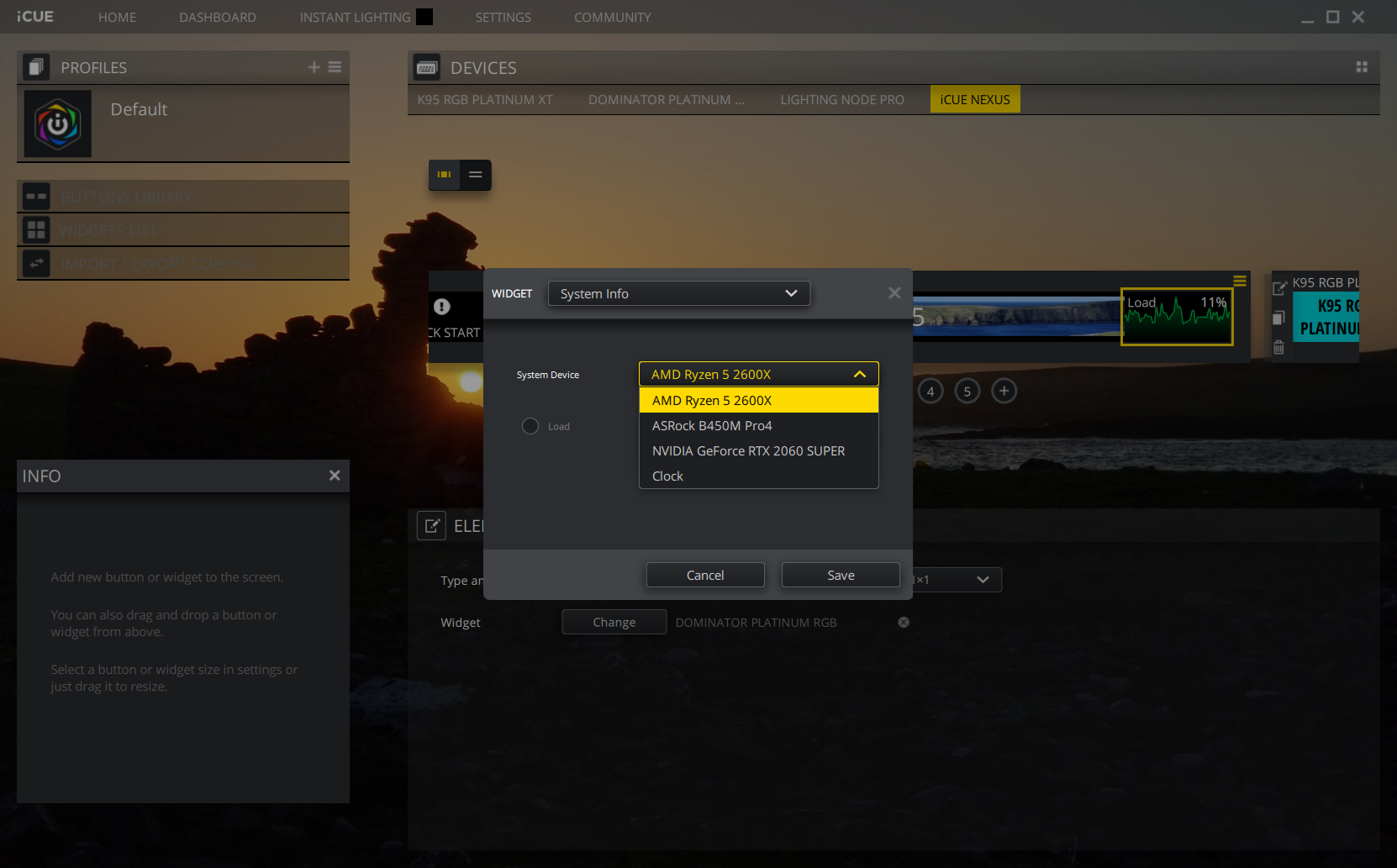Screen dimensions: 1397x868
Task: Click the Devices keyboard icon
Action: pos(427,67)
